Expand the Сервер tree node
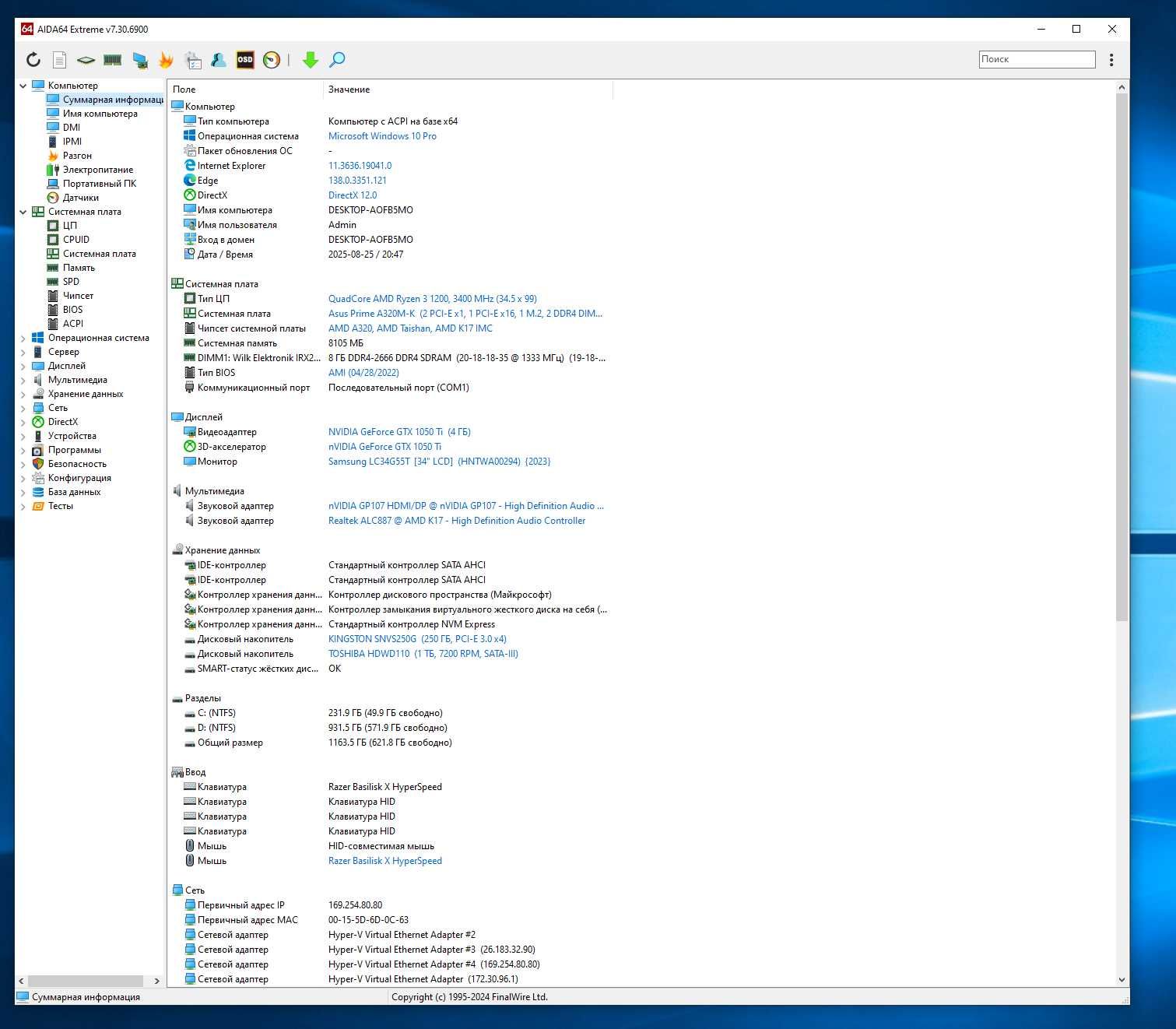Screen dimensions: 1176x1029 [x=23, y=352]
